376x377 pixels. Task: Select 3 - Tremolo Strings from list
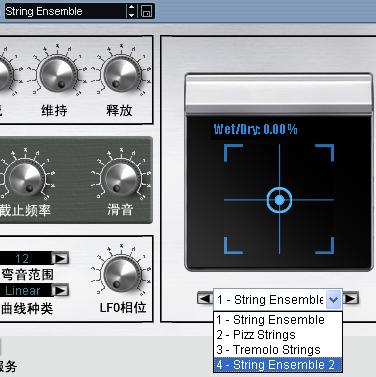tap(278, 350)
